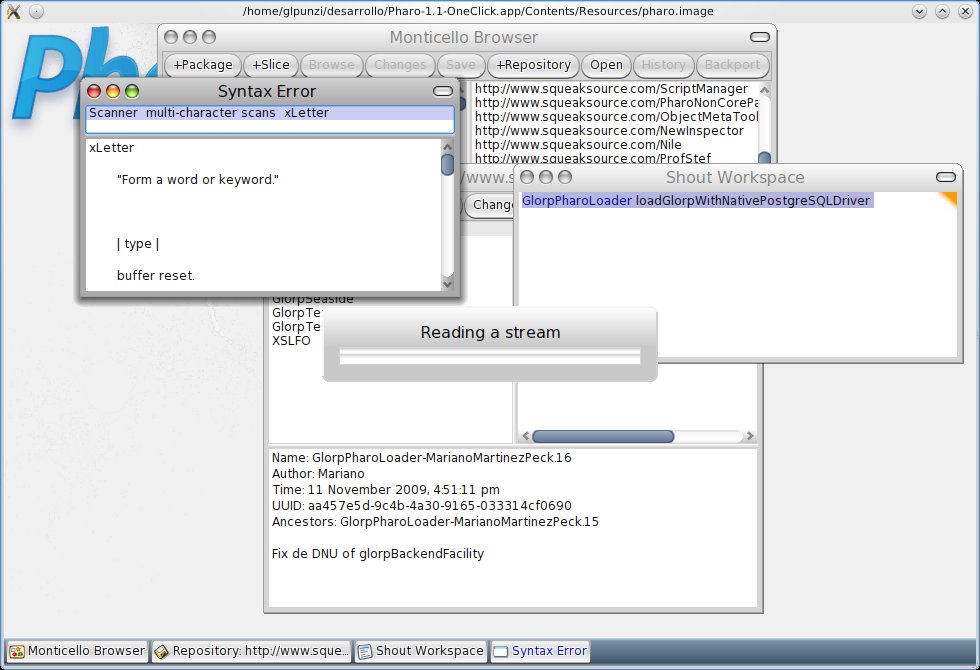
Task: Switch to the Repository taskbar entry
Action: pyautogui.click(x=251, y=651)
